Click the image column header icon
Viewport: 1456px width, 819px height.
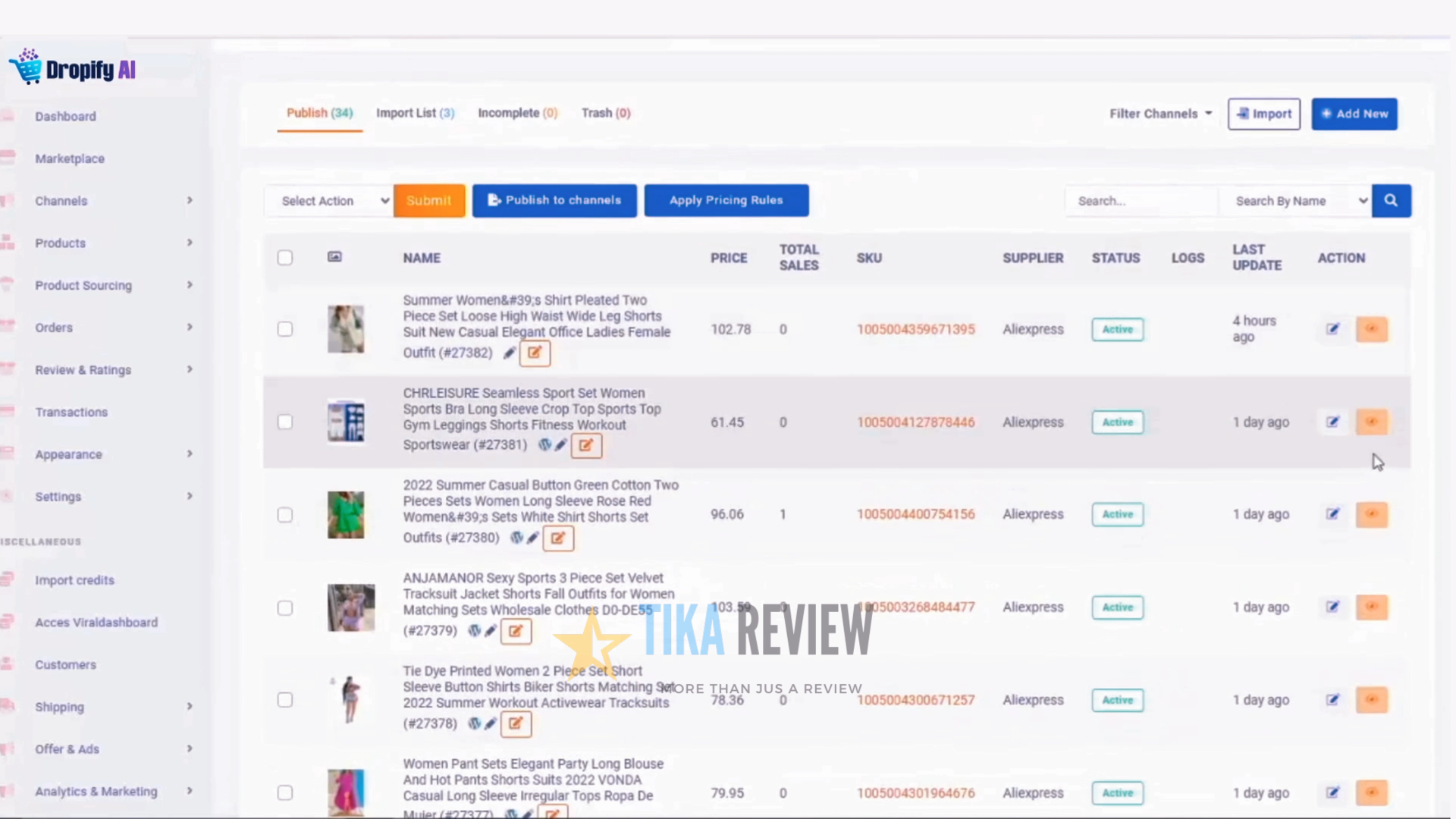[x=334, y=257]
